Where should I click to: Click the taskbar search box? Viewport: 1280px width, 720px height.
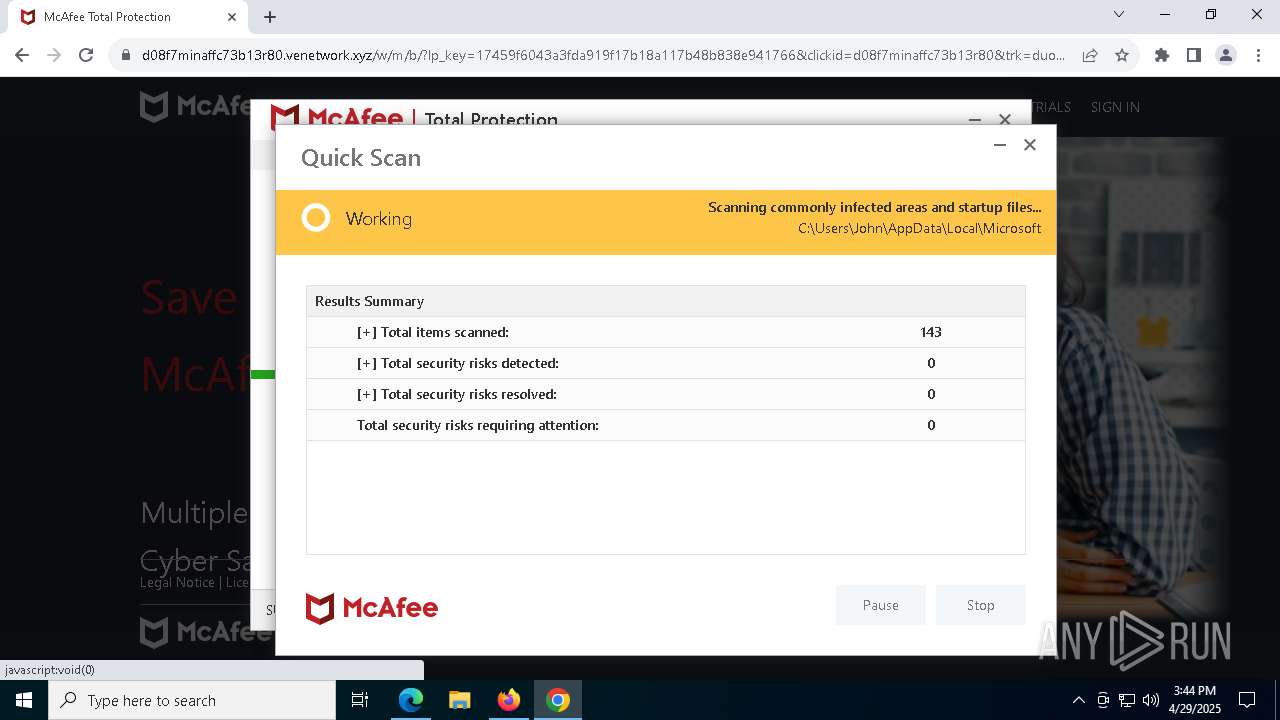pyautogui.click(x=192, y=700)
